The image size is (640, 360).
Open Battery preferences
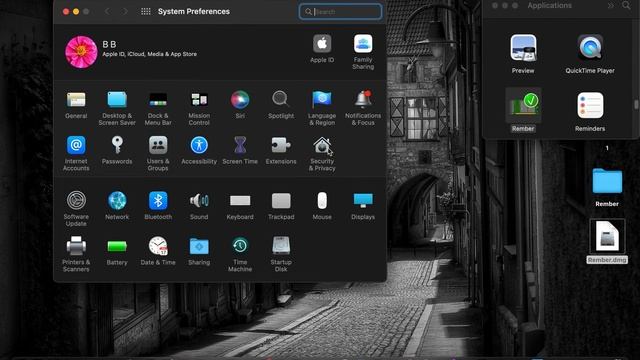click(117, 251)
